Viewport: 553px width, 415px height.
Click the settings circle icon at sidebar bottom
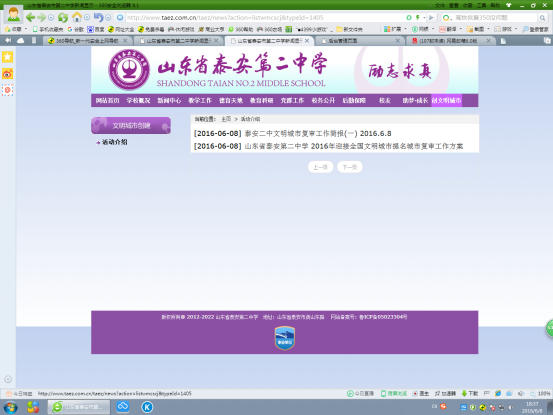8,379
